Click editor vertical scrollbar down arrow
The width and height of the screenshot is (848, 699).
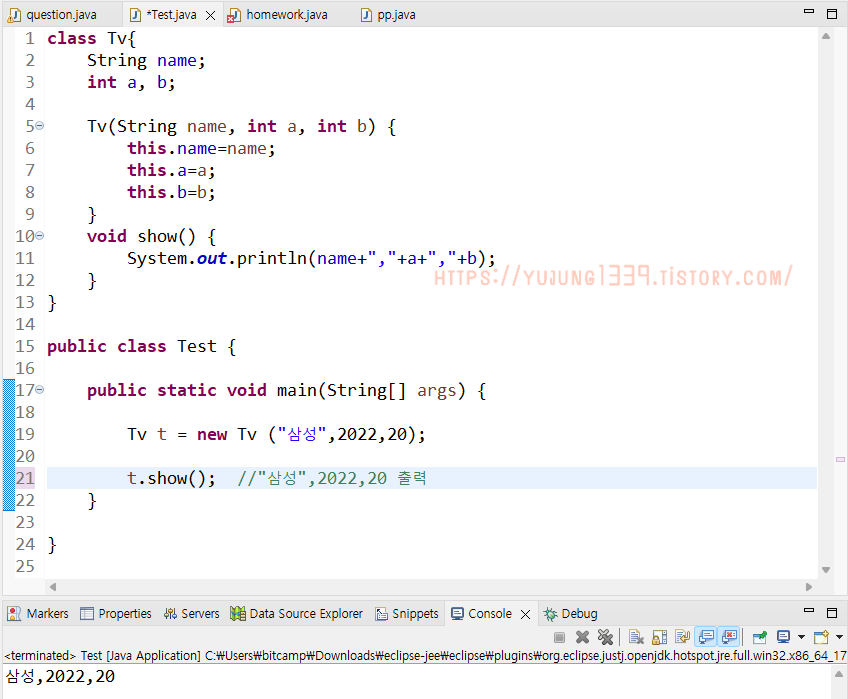coord(826,570)
